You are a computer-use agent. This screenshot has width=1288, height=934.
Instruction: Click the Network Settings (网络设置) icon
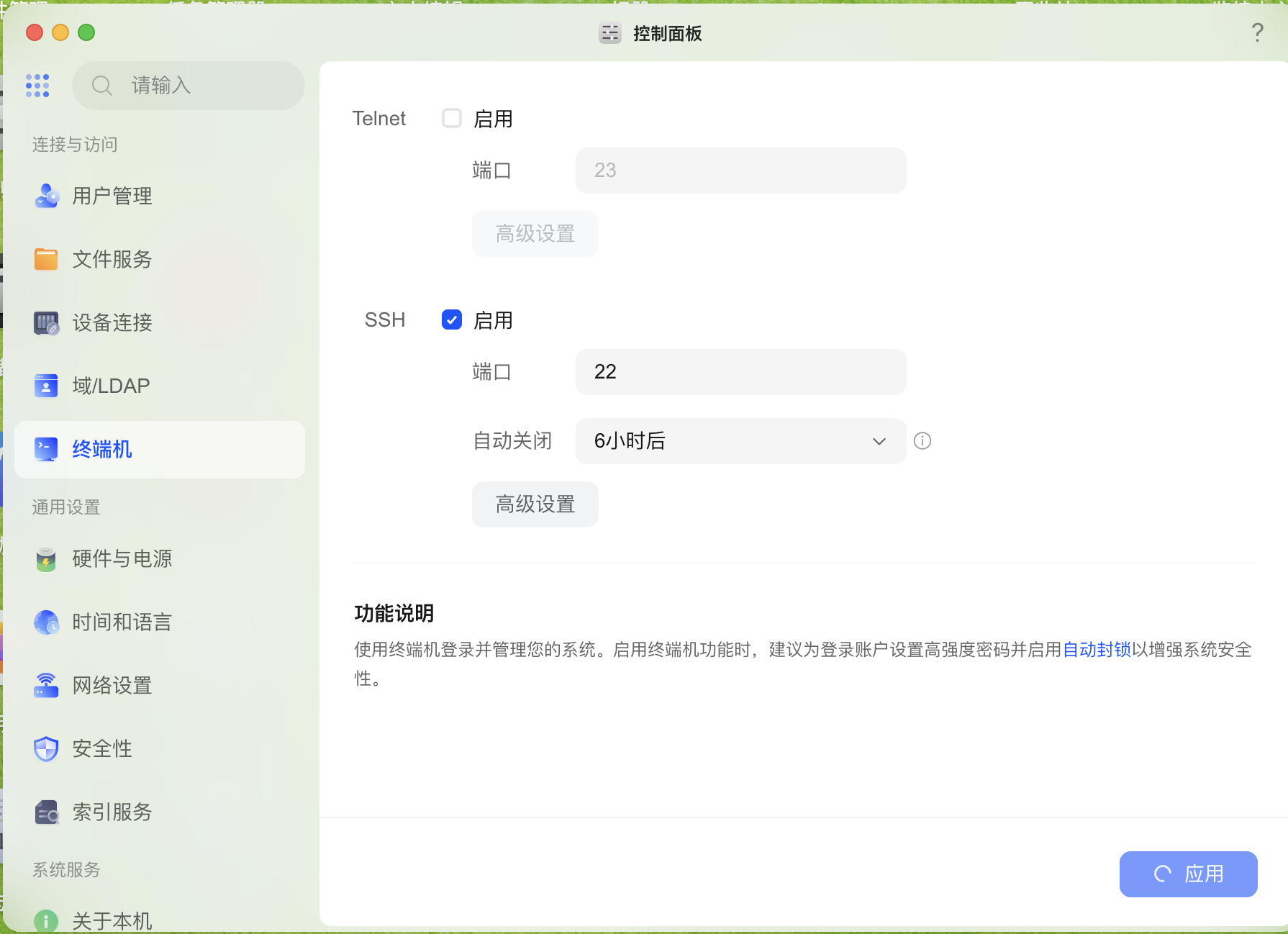pos(47,685)
